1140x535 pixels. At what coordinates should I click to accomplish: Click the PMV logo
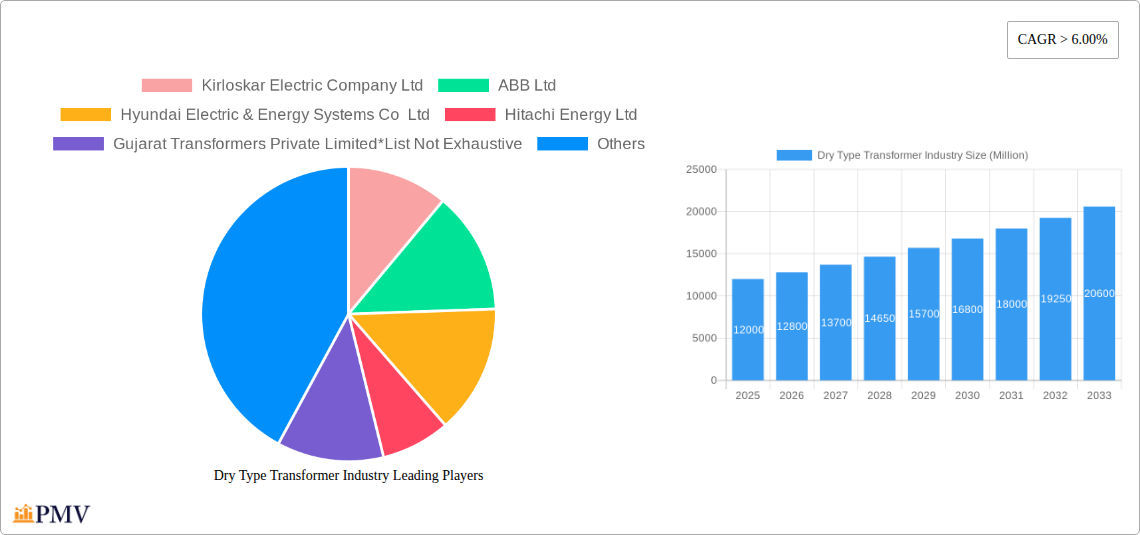coord(52,514)
